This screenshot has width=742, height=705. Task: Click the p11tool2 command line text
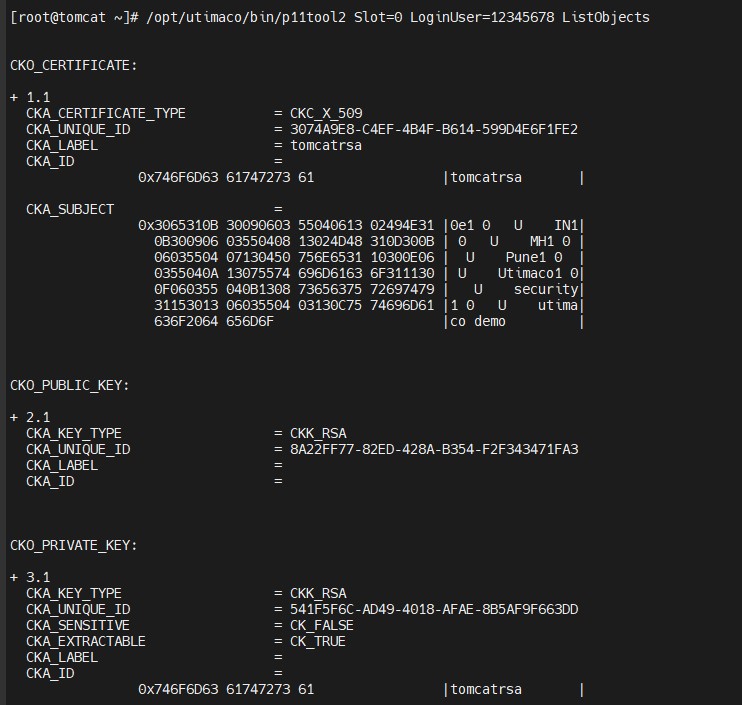click(398, 18)
